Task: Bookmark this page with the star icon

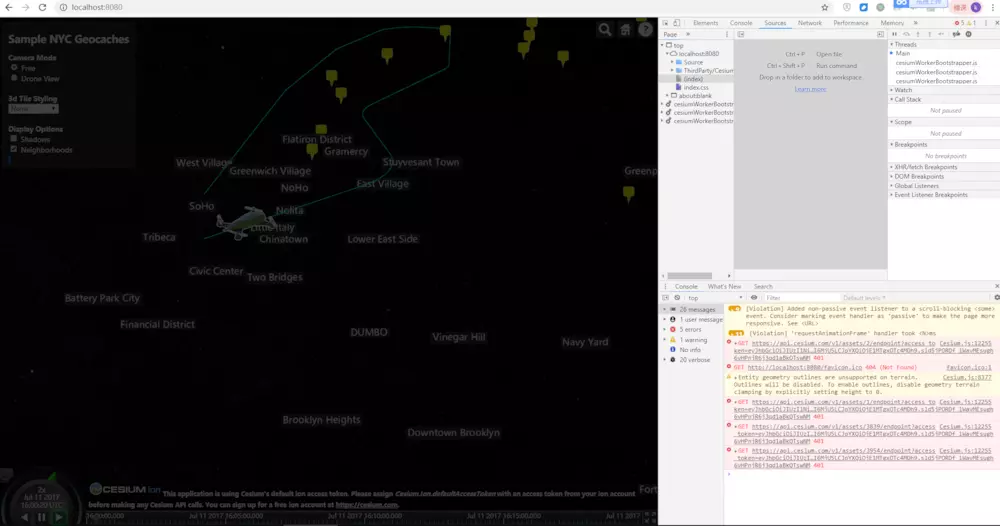Action: click(x=825, y=8)
